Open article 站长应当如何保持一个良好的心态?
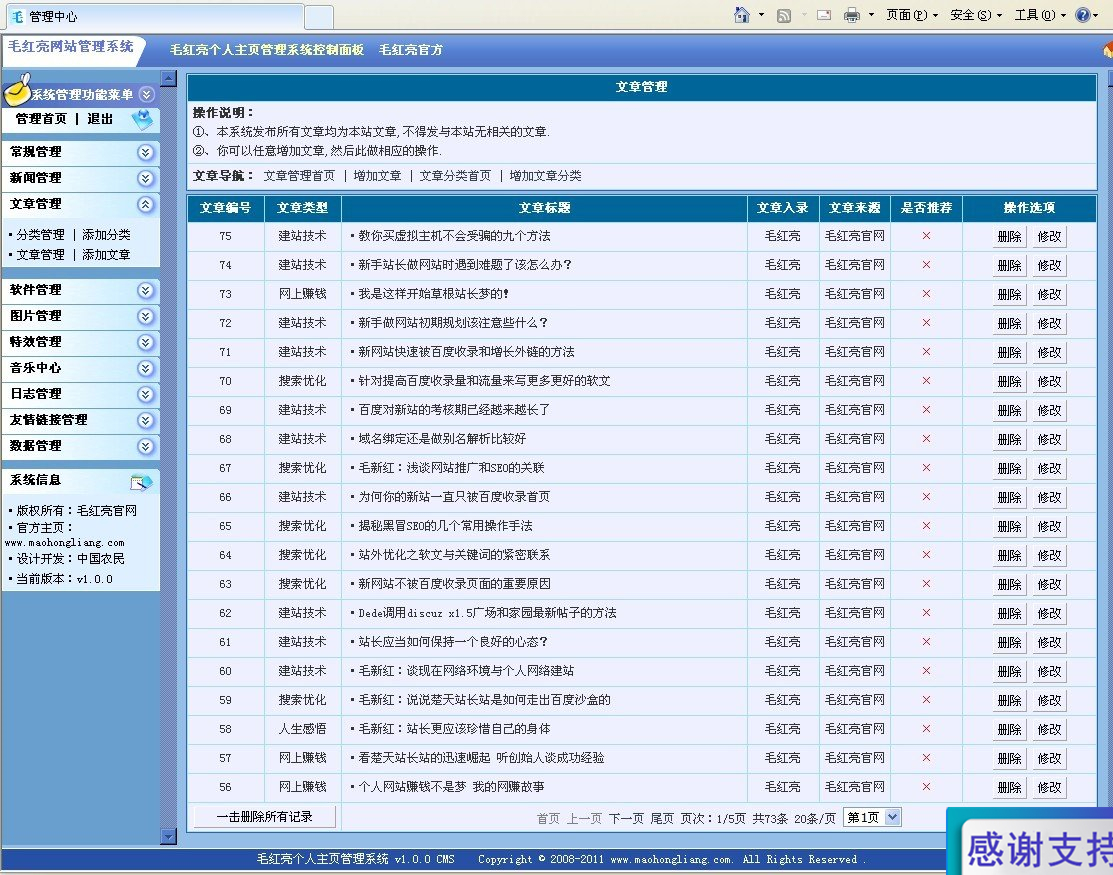1113x875 pixels. pyautogui.click(x=453, y=642)
